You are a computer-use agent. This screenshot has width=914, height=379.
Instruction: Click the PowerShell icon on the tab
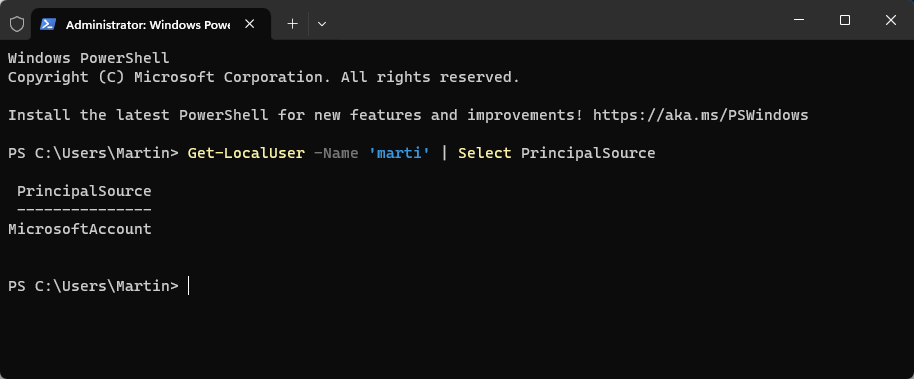coord(48,24)
